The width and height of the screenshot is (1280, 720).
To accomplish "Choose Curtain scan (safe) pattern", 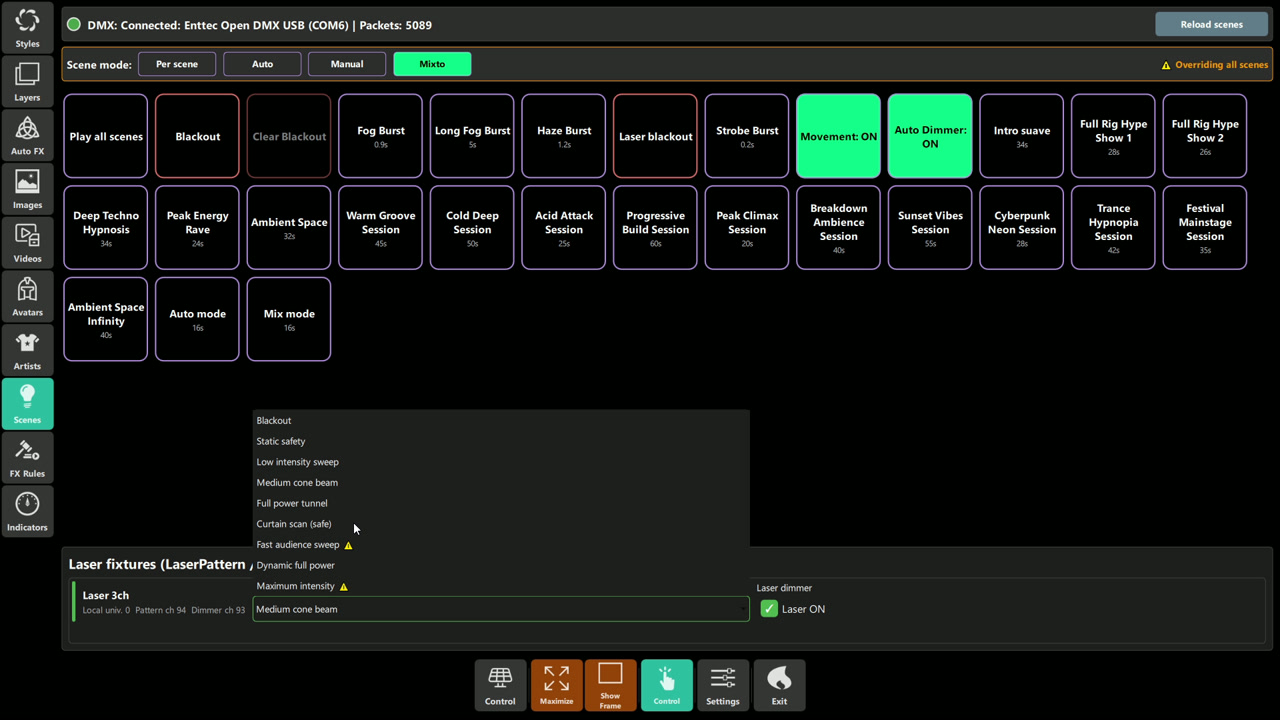I will 501,524.
